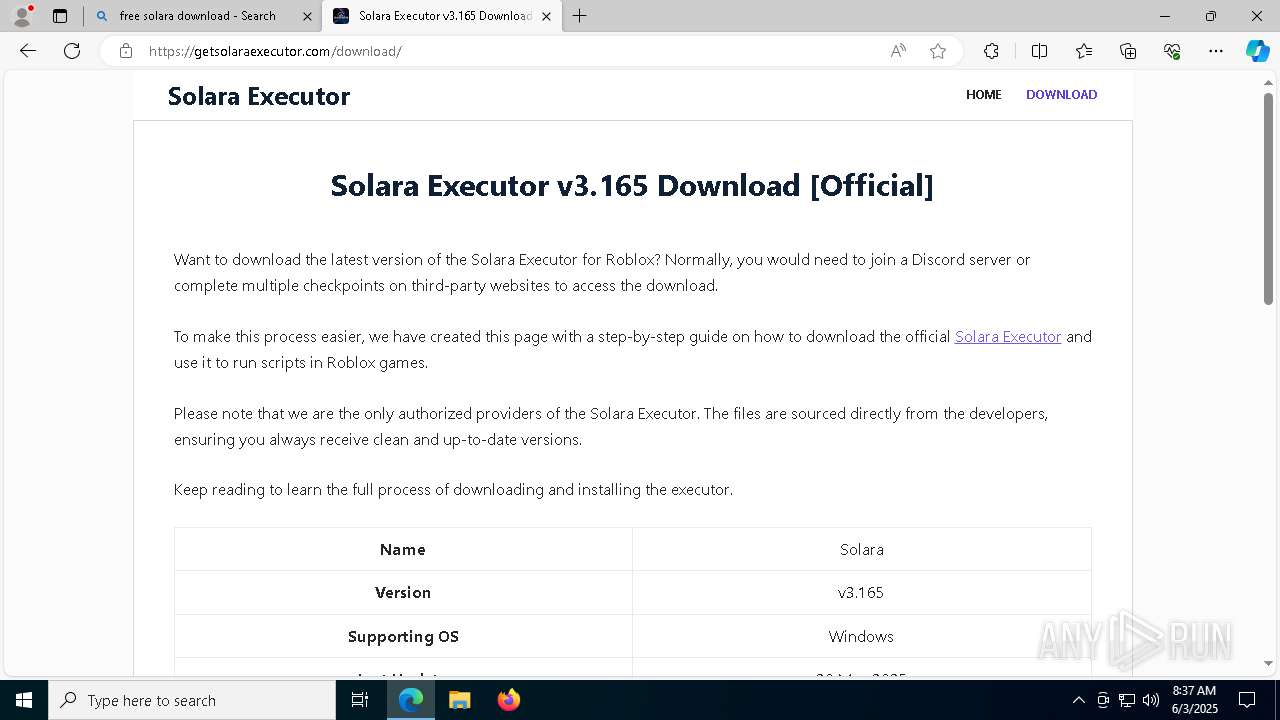Click the page heading Solara Executor v3.165 Download

(x=632, y=185)
